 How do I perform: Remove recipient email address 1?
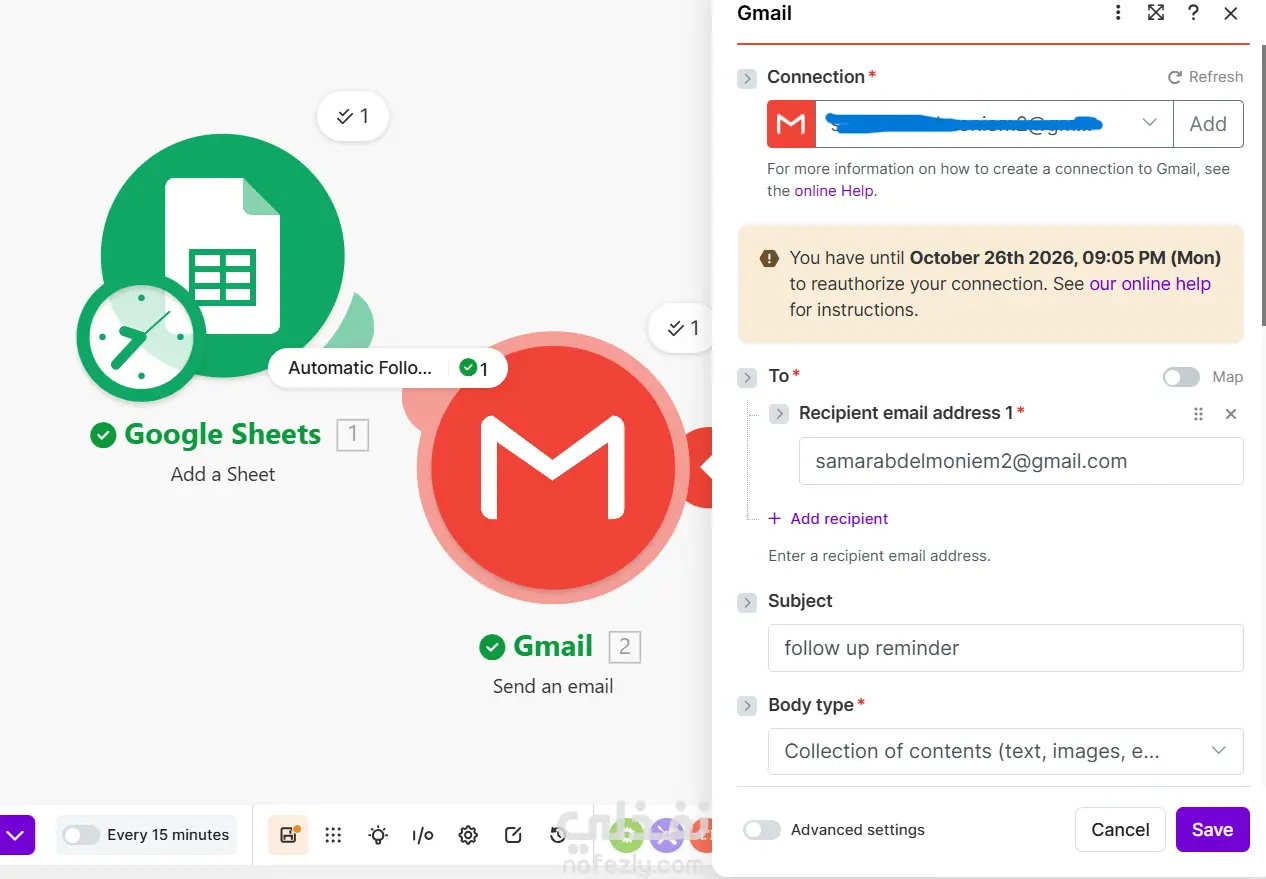point(1231,414)
